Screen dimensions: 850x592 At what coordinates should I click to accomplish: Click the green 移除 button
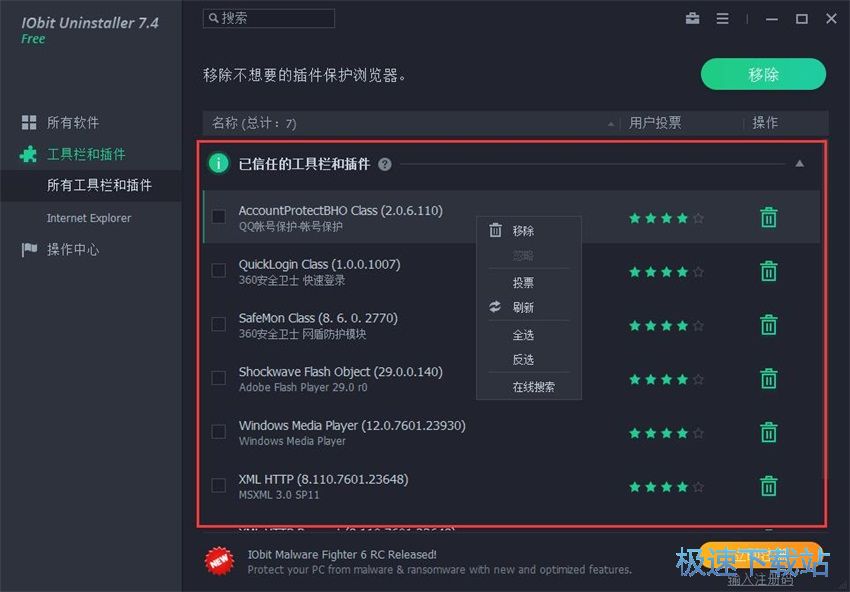point(763,74)
